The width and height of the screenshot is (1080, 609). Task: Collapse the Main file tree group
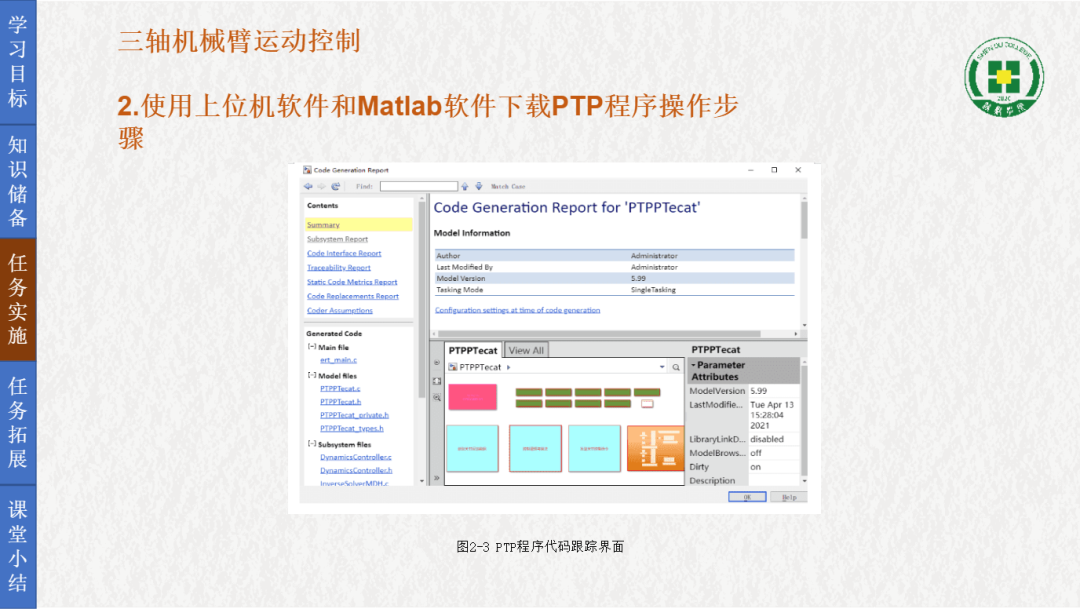(x=312, y=347)
